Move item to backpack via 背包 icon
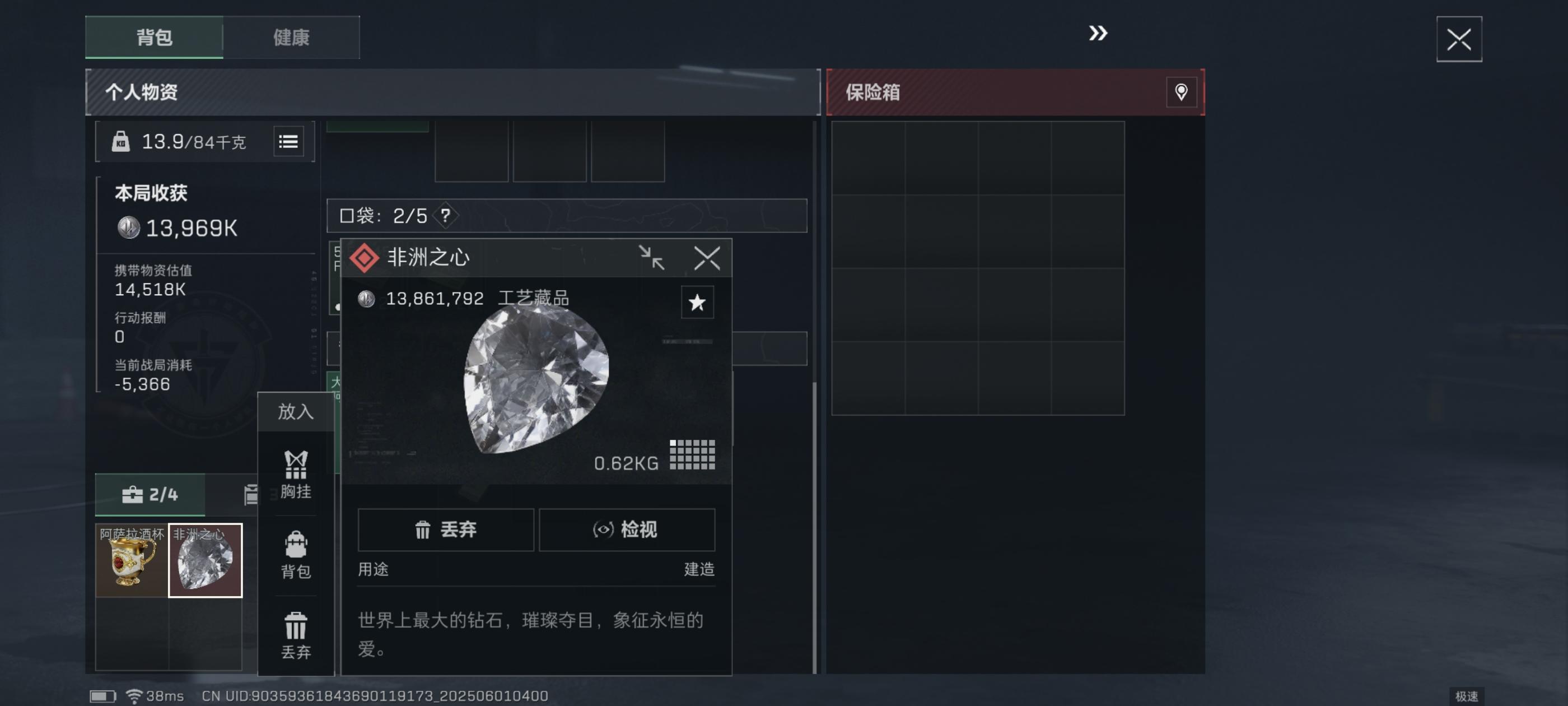 click(x=296, y=555)
